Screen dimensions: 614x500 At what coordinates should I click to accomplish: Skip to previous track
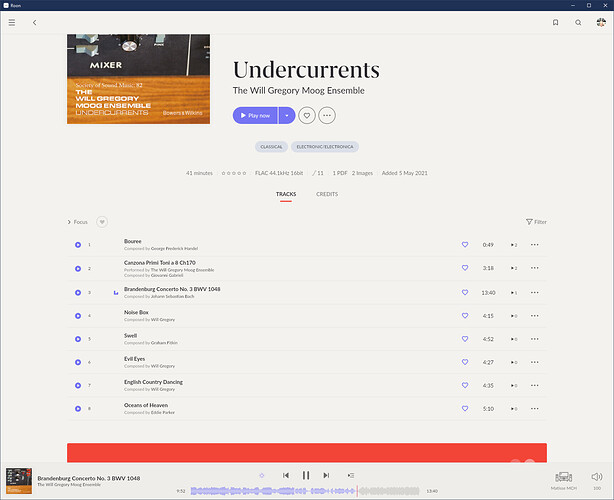click(x=286, y=475)
